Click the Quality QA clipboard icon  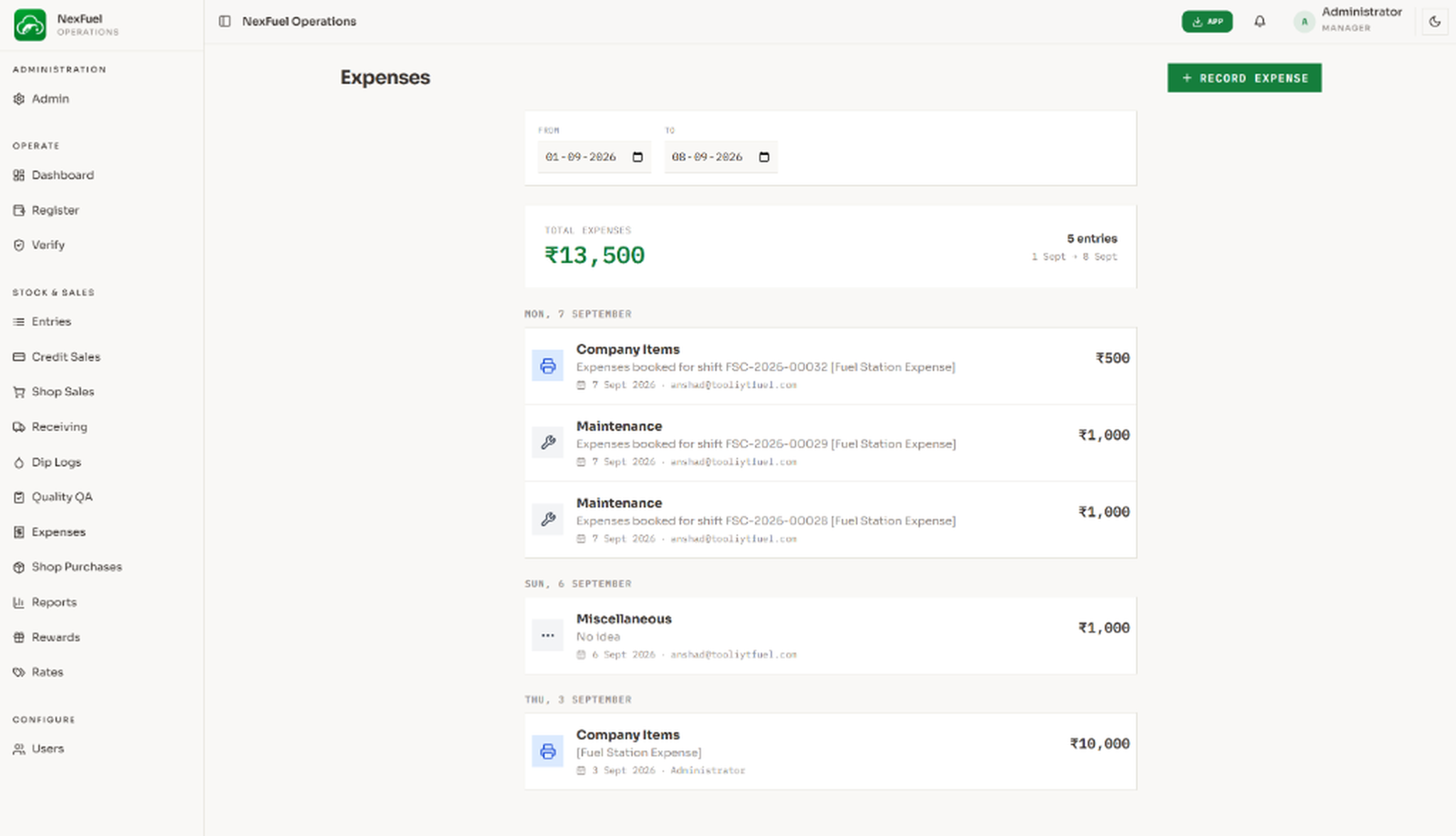19,498
